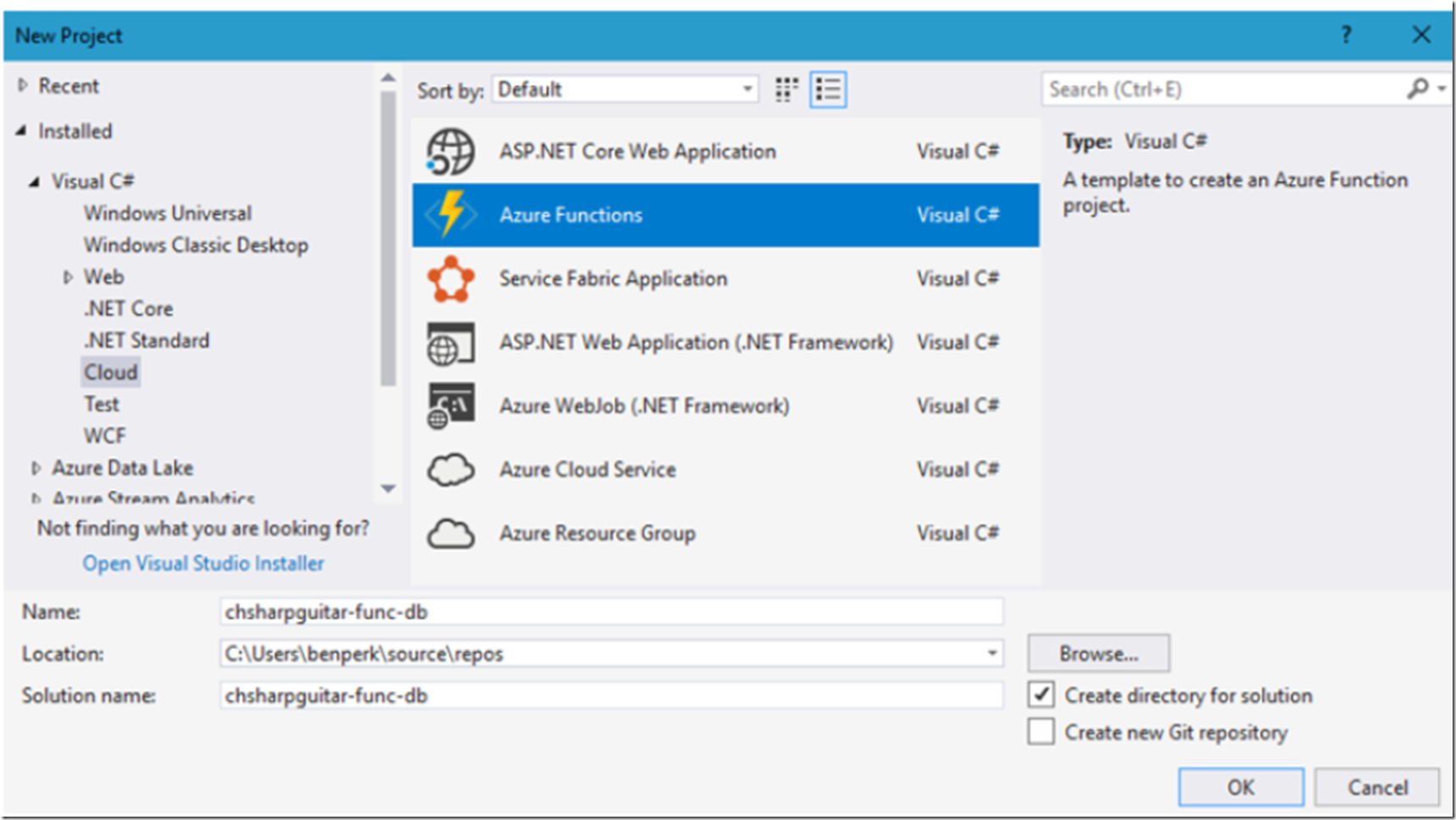
Task: Open Visual Studio Installer link
Action: (203, 564)
